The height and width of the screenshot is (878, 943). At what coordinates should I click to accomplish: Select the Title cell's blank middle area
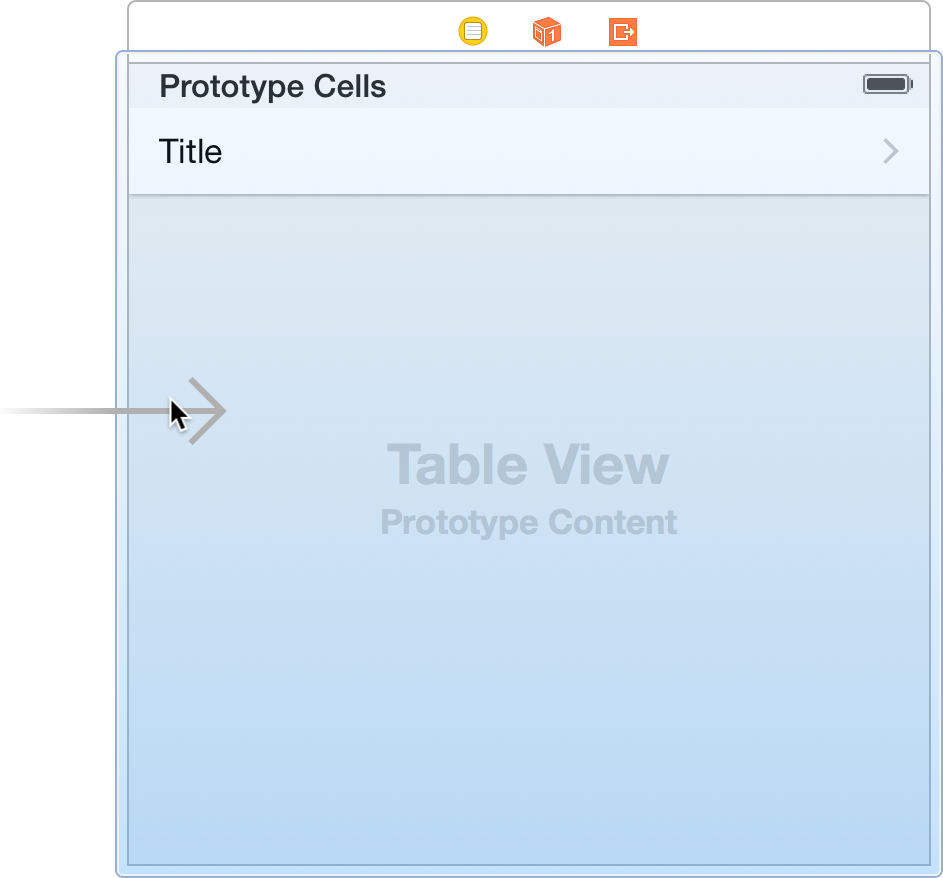(530, 152)
